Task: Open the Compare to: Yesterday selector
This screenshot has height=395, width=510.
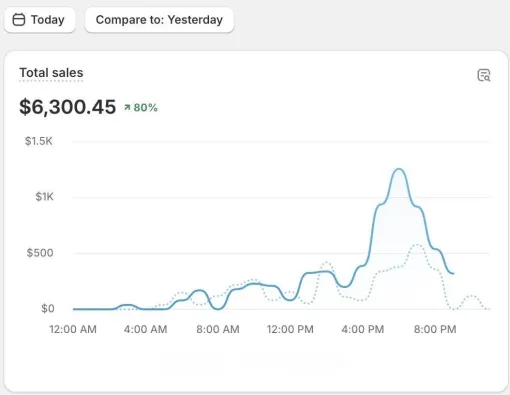Action: (159, 20)
